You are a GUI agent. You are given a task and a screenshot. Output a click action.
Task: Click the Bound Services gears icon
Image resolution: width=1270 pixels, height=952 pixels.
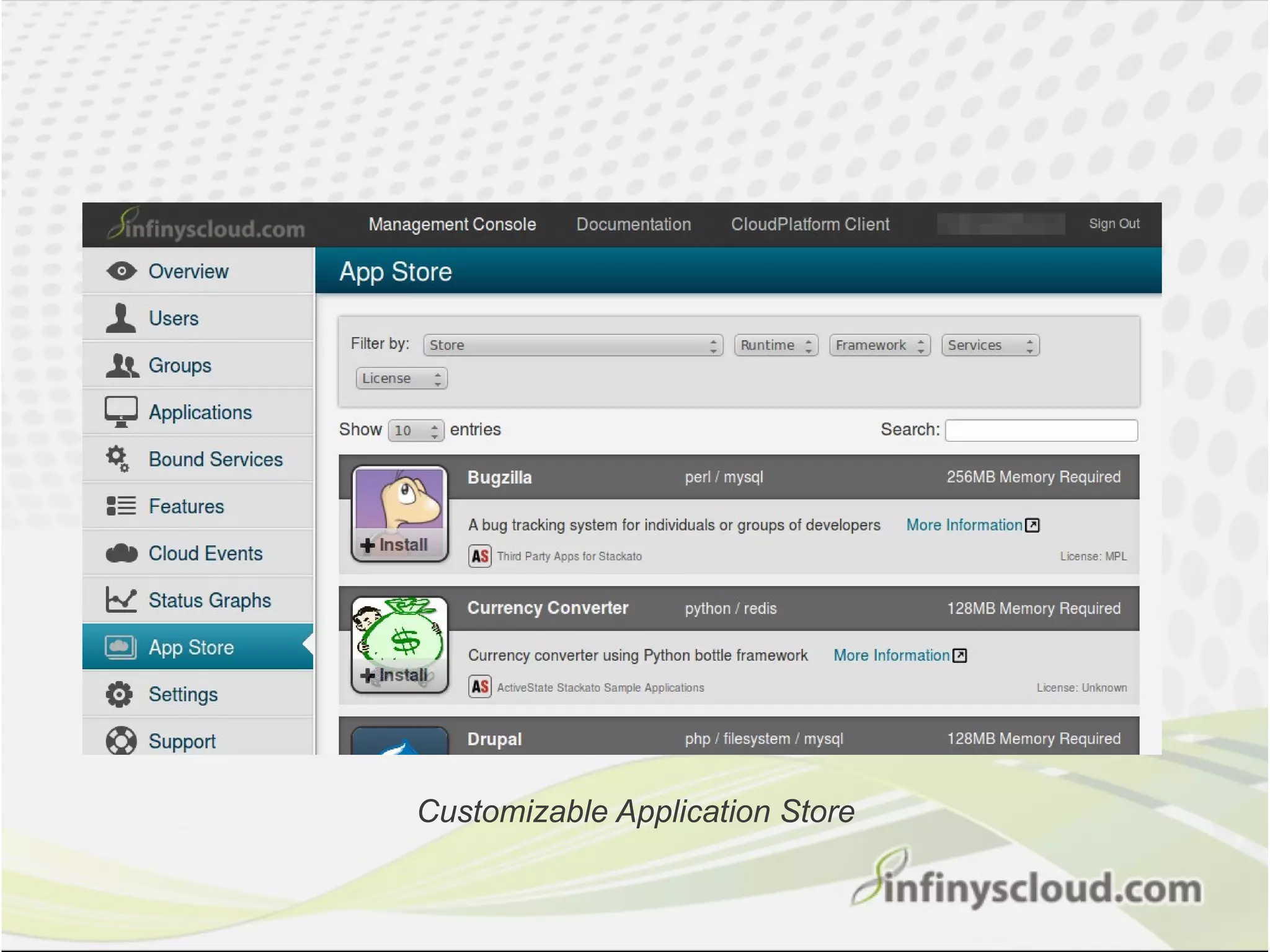pos(118,459)
